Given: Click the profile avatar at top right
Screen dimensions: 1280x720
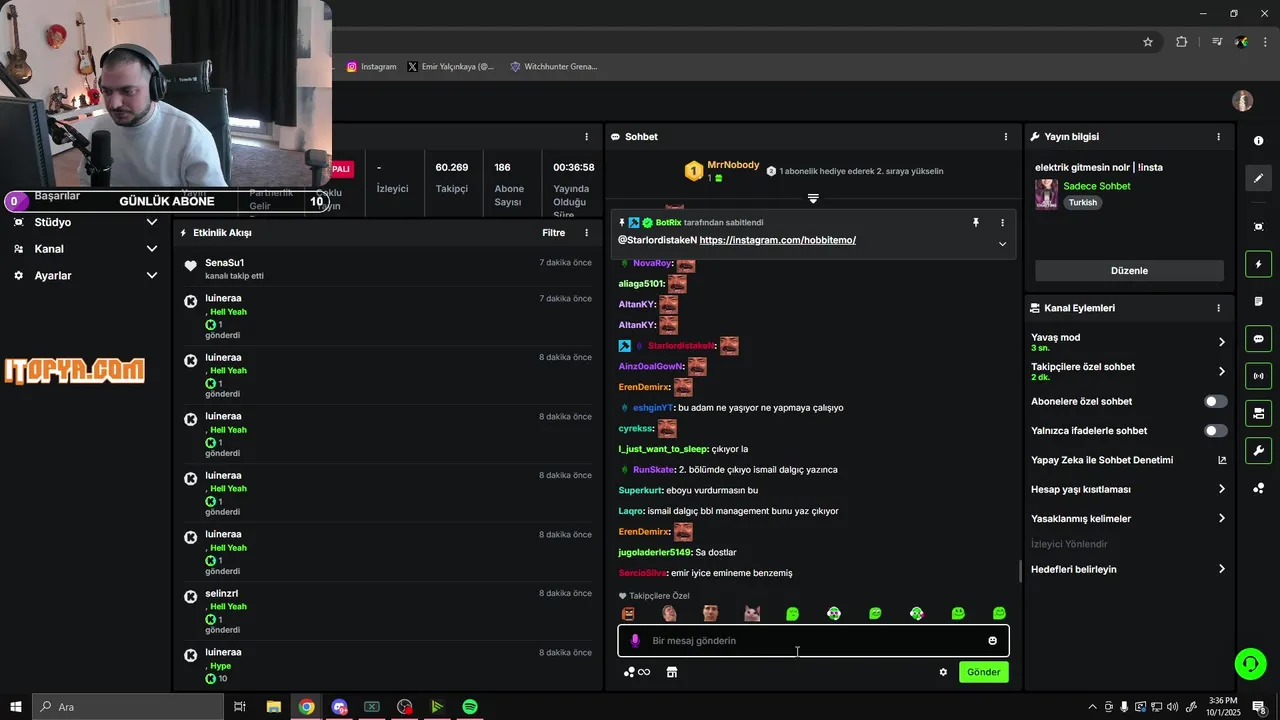Looking at the screenshot, I should [1242, 101].
